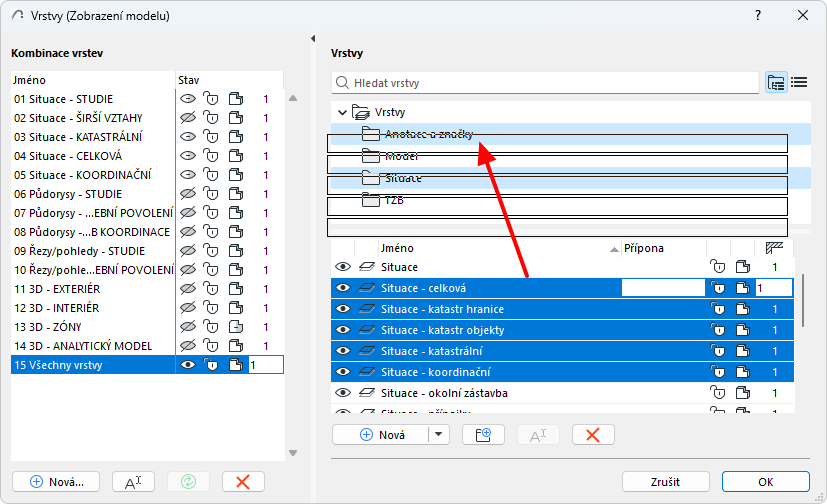Select the TZB folder in the tree

394,200
